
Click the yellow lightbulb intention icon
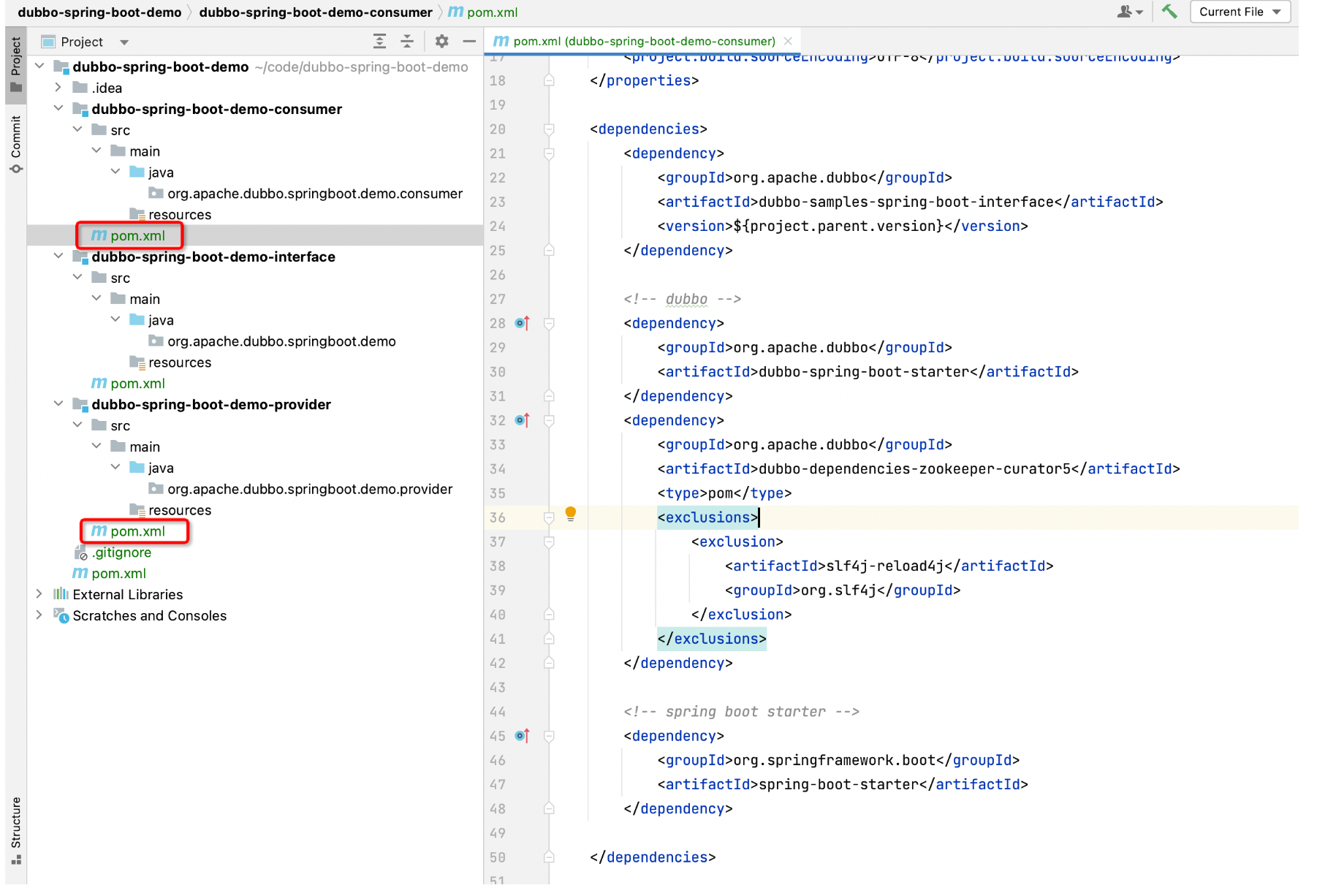(x=571, y=514)
